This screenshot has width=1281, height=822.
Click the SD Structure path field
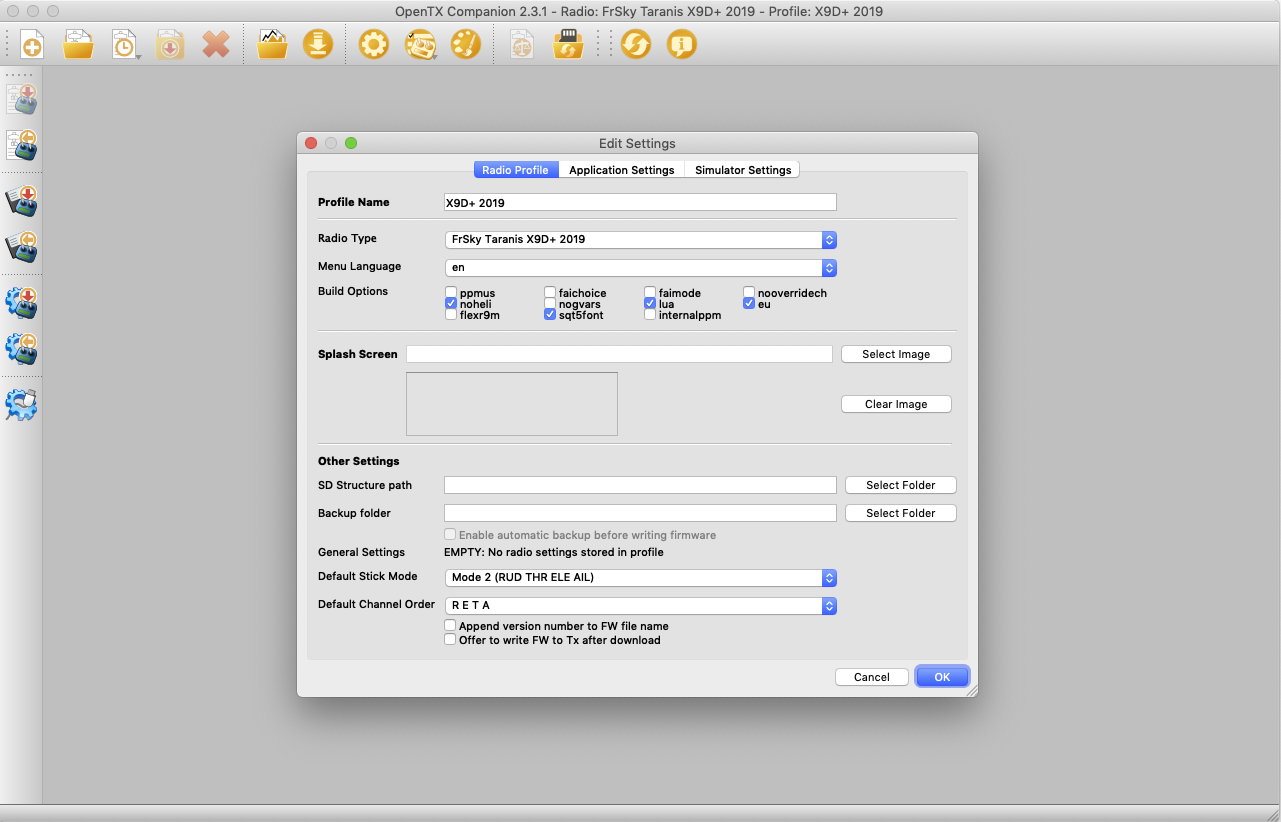[640, 485]
